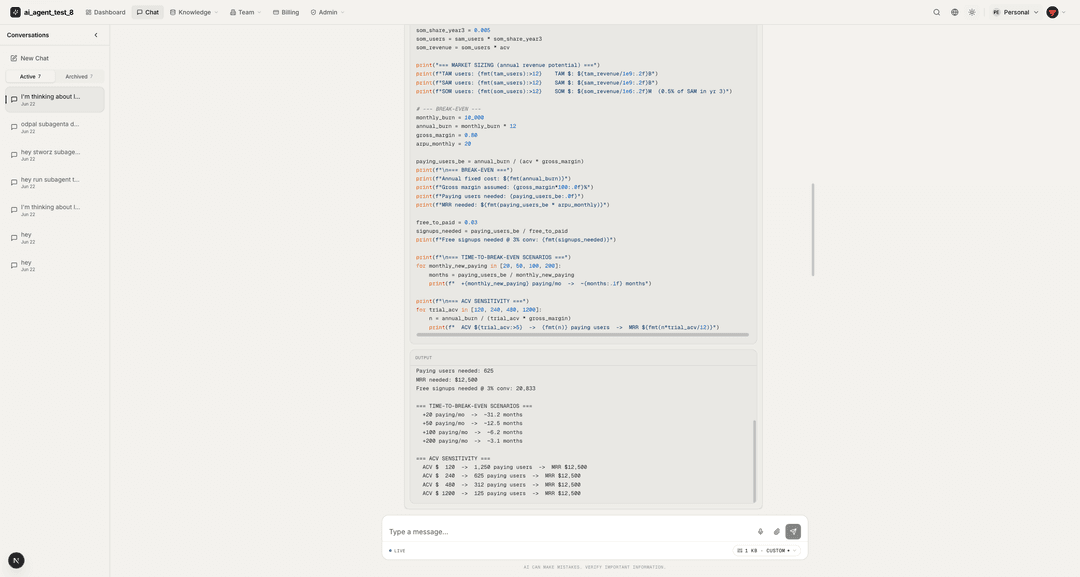Image resolution: width=1080 pixels, height=577 pixels.
Task: Click the red user avatar
Action: point(1052,12)
